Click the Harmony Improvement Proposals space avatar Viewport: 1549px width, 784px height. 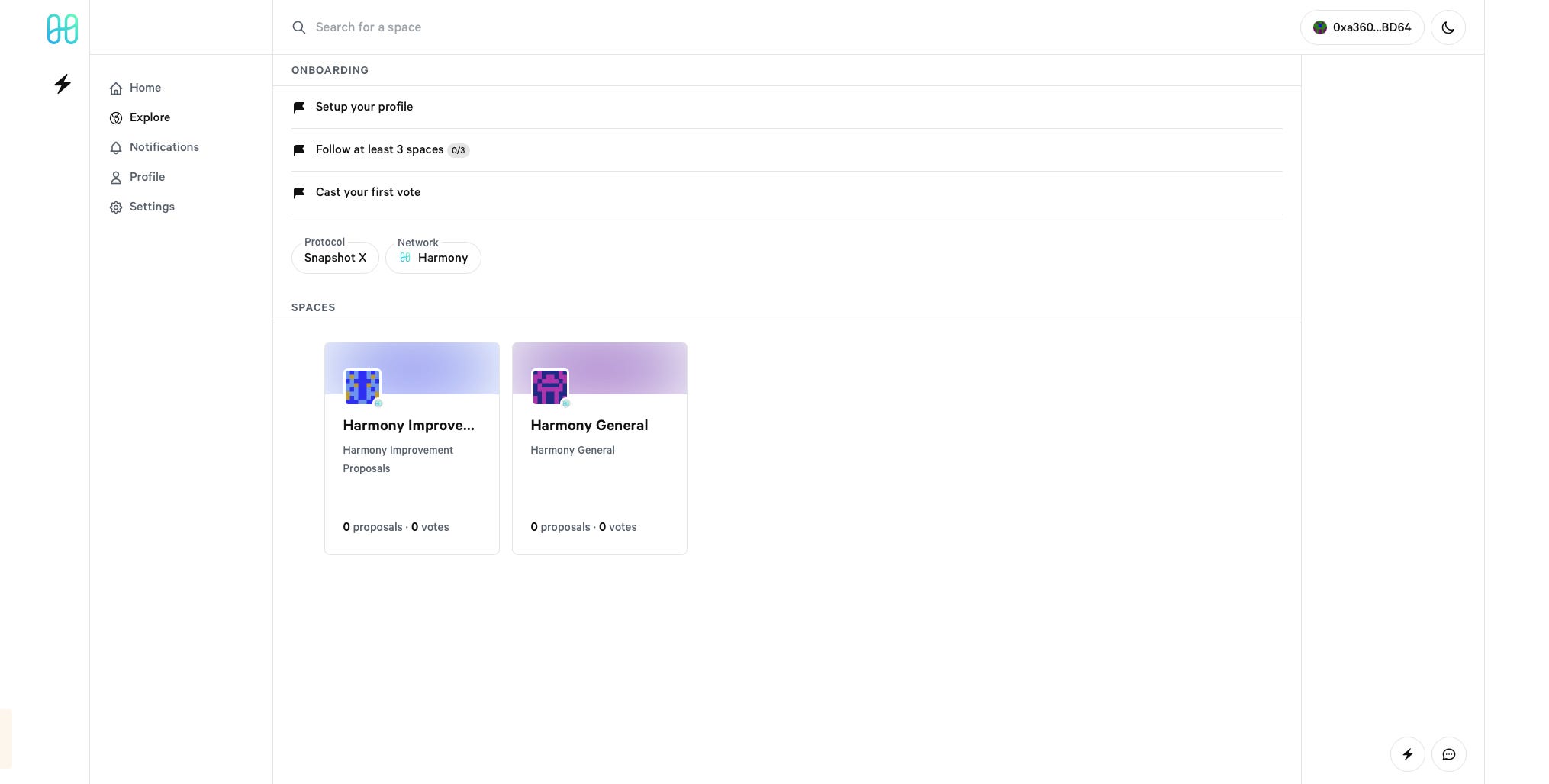362,387
